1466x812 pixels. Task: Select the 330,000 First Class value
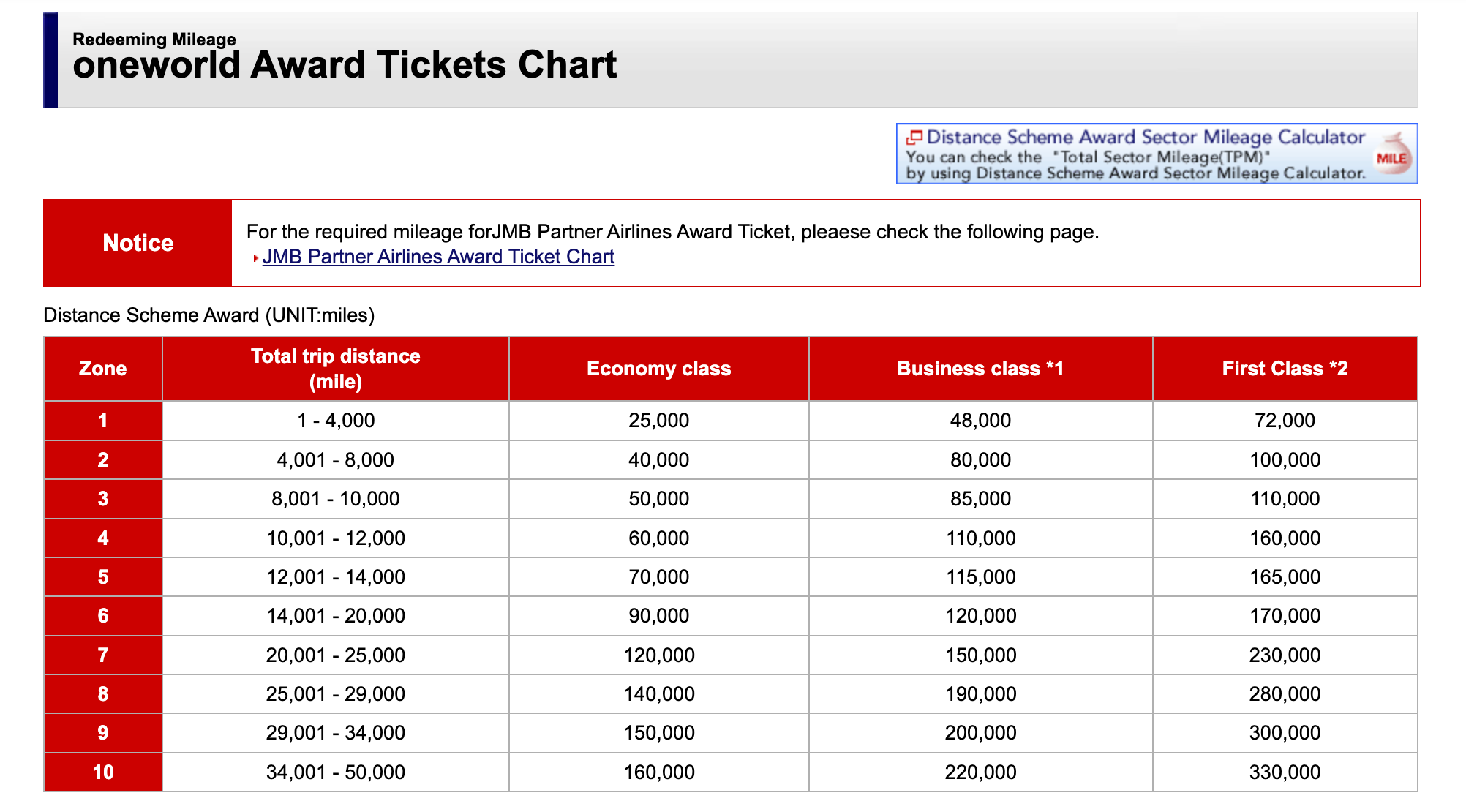1286,772
